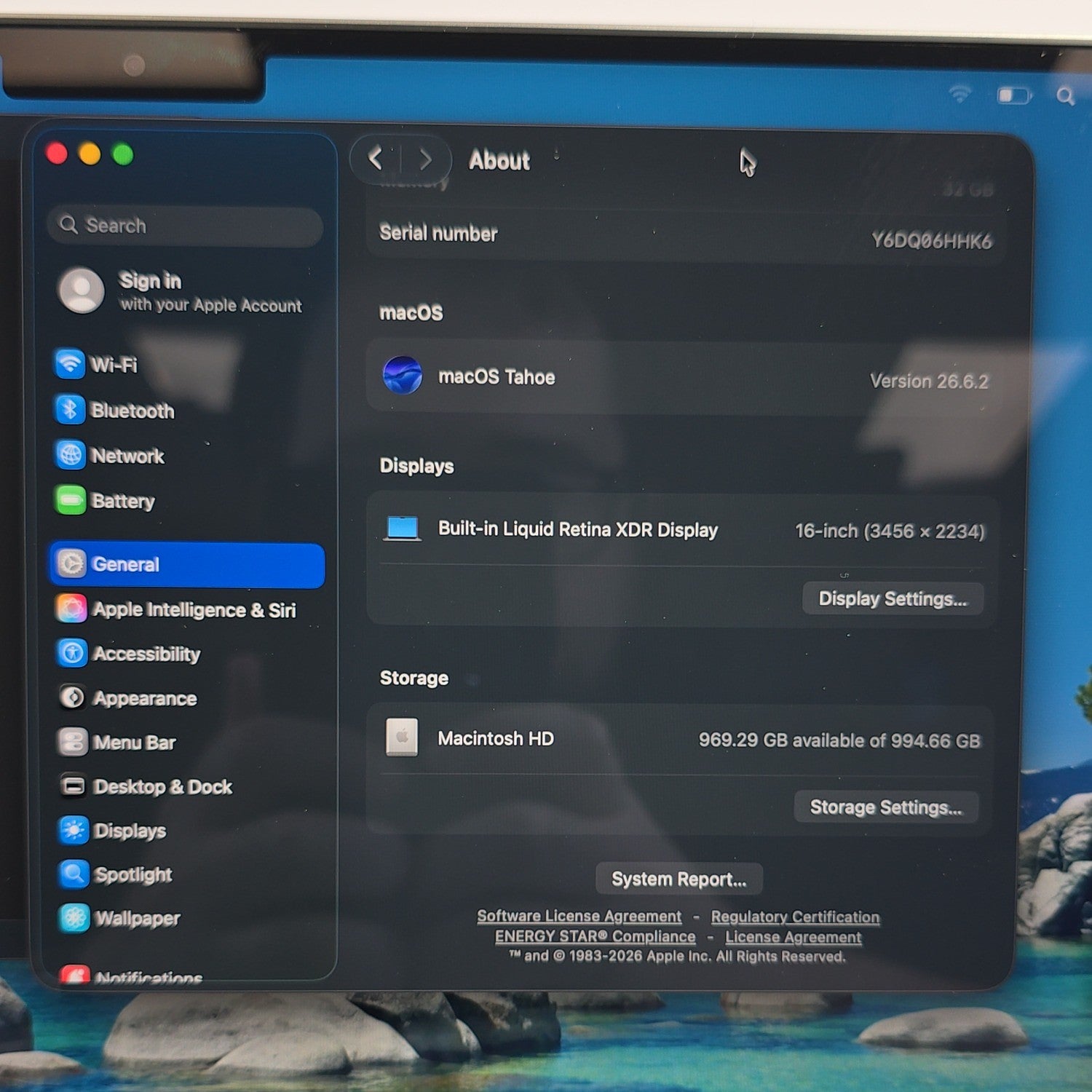Click the 969.29 GB available storage text

pos(839,740)
